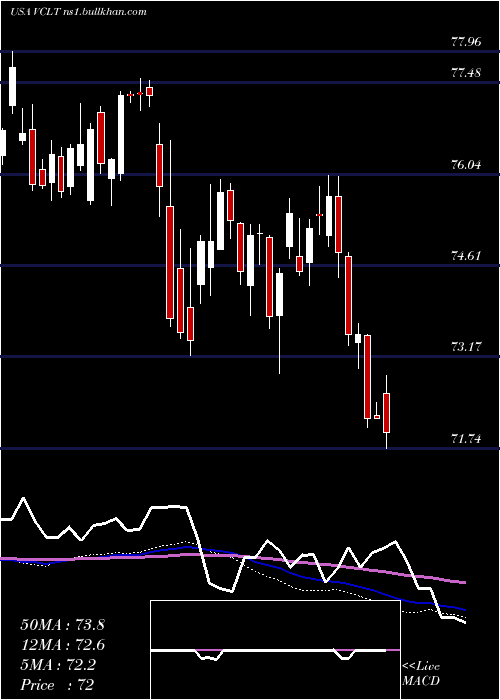Image resolution: width=500 pixels, height=700 pixels.
Task: Click the 76.04 price level label
Action: click(x=467, y=165)
